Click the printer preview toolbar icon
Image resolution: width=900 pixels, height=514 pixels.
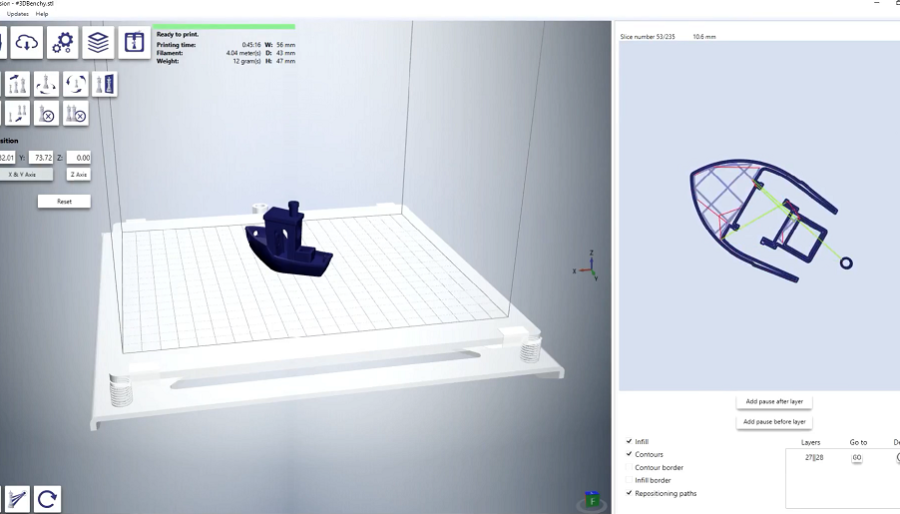(134, 42)
